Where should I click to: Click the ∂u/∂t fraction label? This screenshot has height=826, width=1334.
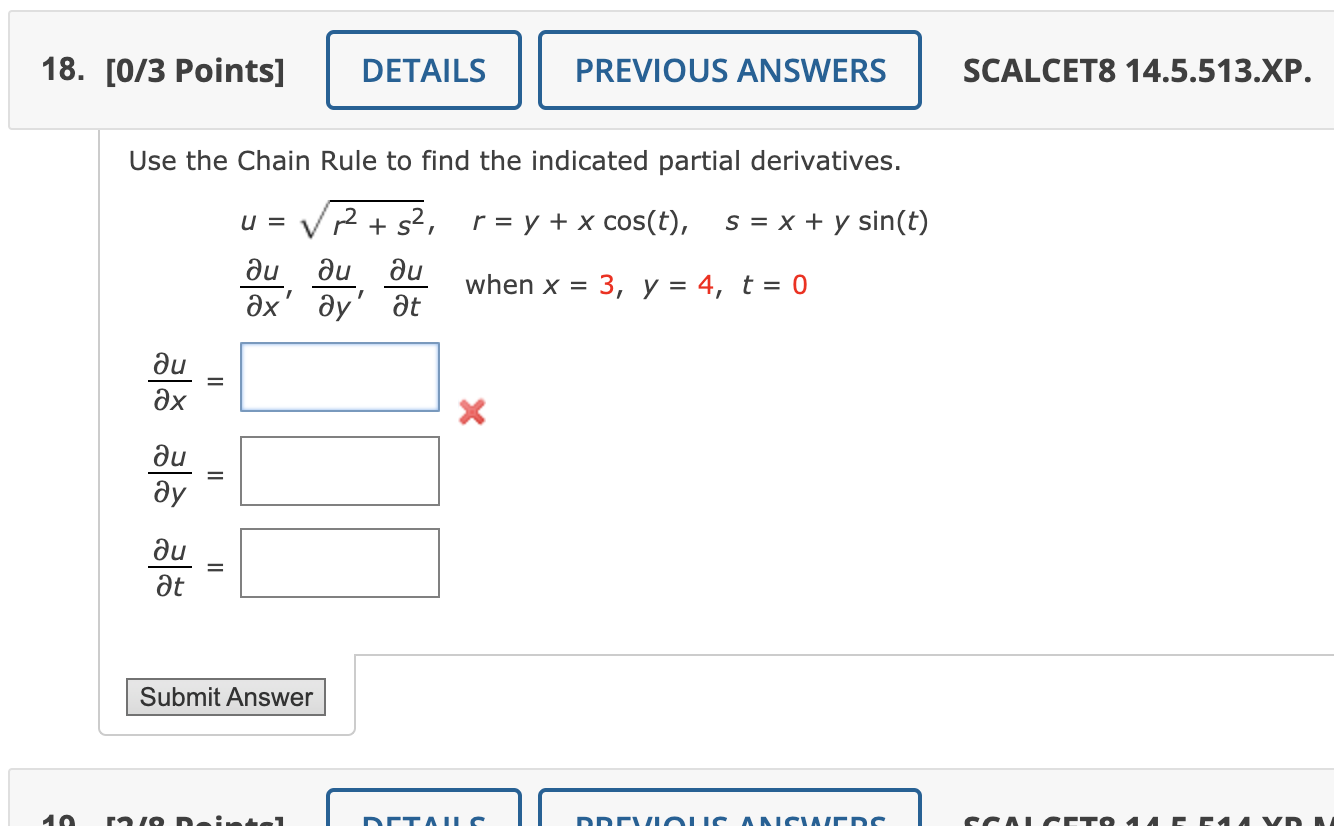point(170,563)
